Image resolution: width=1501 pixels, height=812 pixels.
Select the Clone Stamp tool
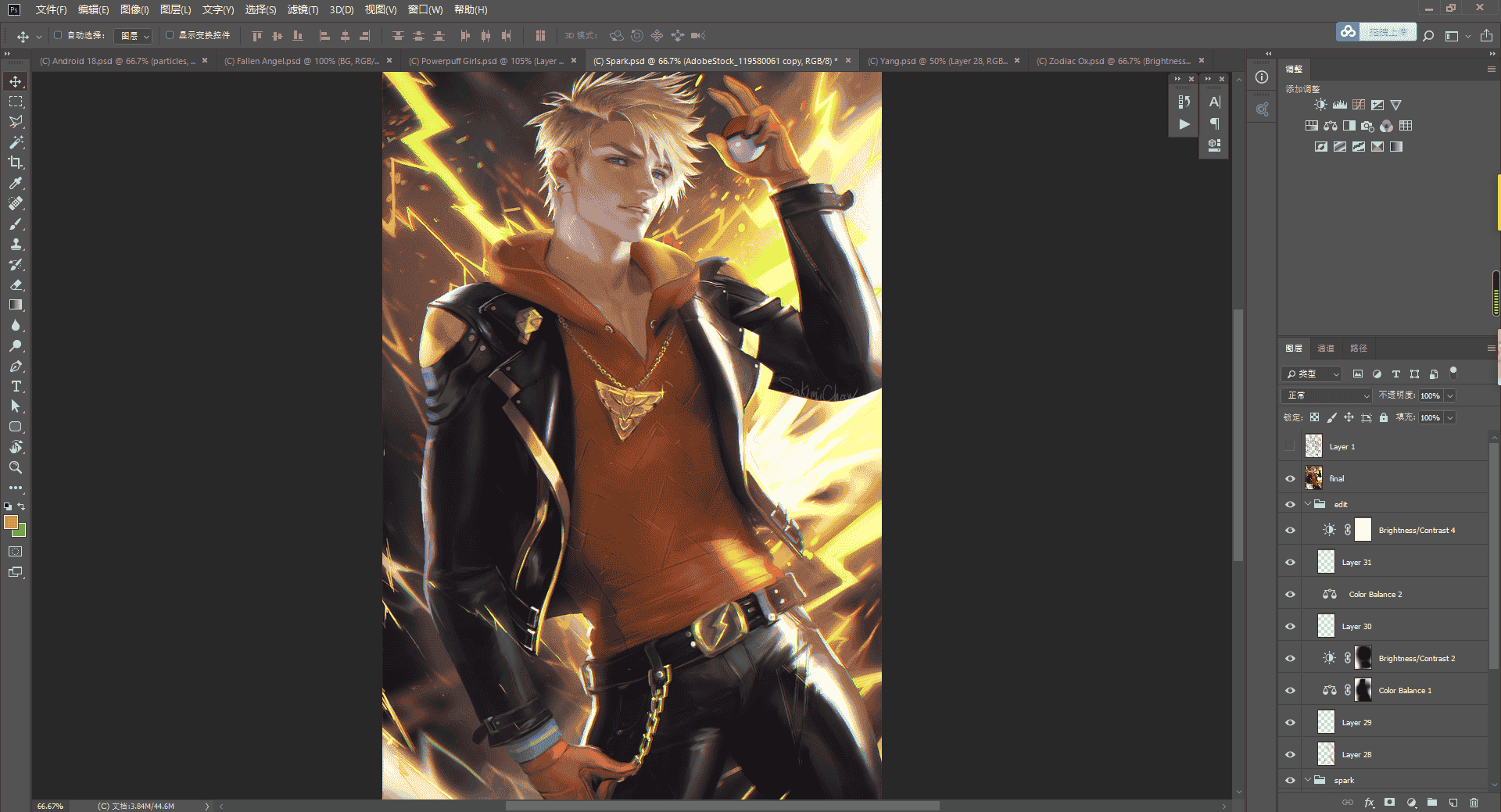point(16,244)
